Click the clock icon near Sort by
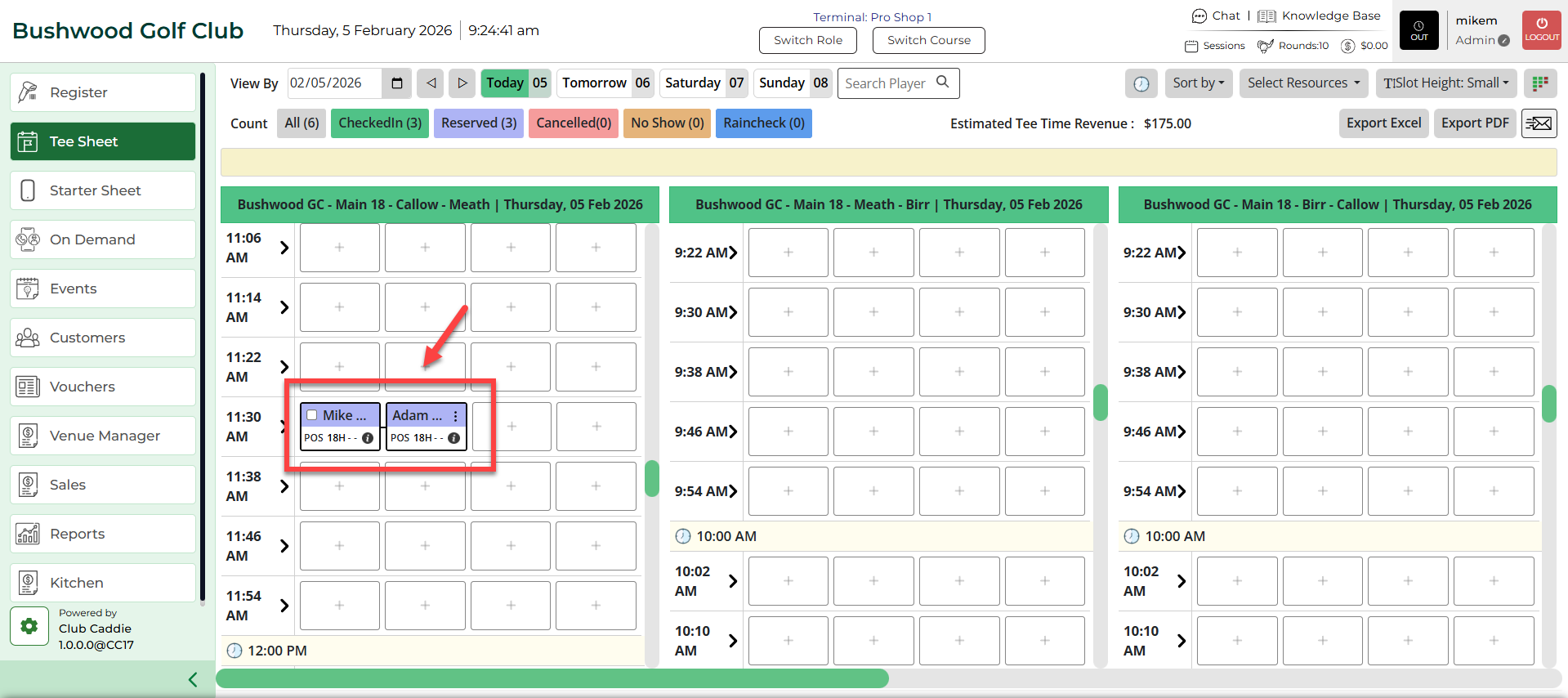 [1141, 83]
